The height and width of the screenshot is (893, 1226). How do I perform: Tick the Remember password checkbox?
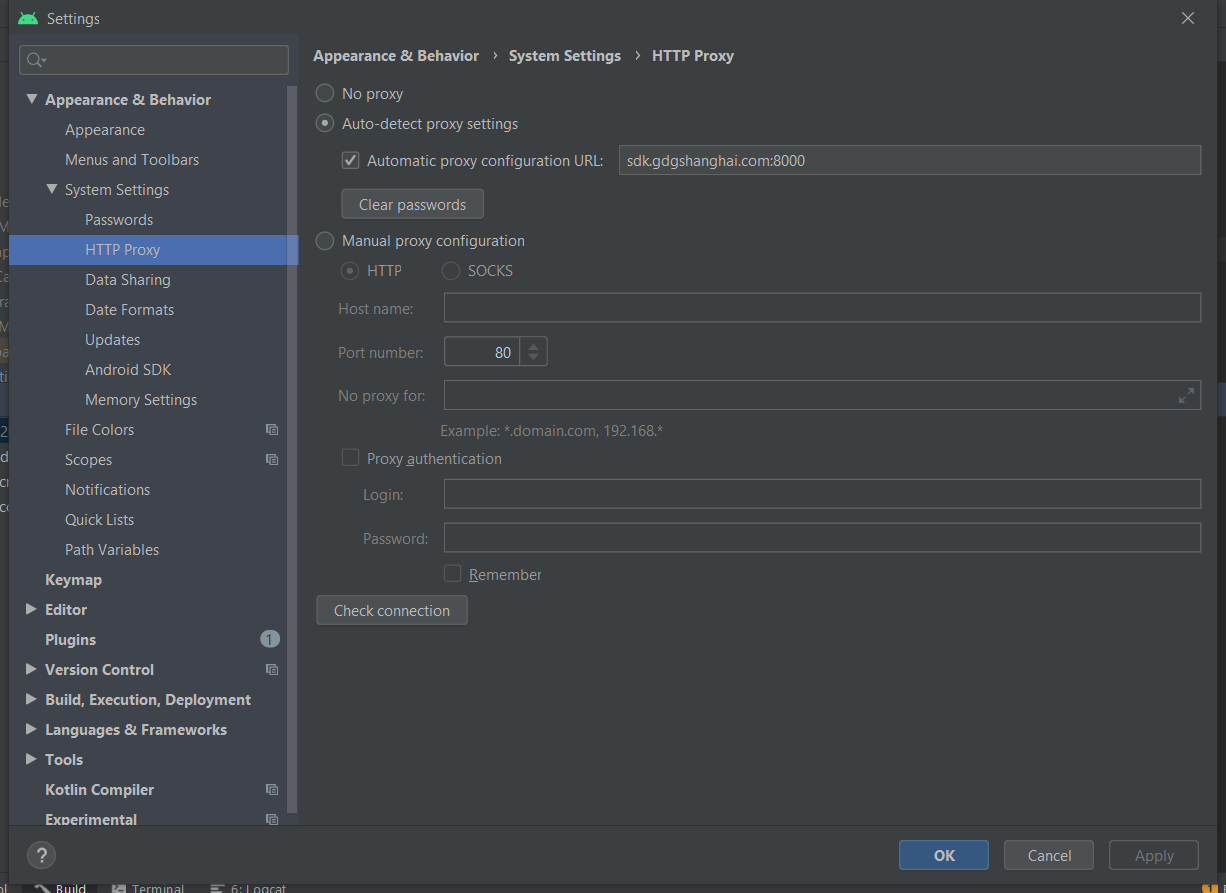click(452, 574)
